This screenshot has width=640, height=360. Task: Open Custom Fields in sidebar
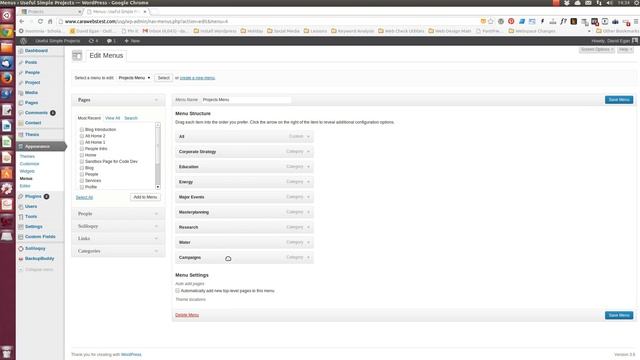tap(40, 237)
